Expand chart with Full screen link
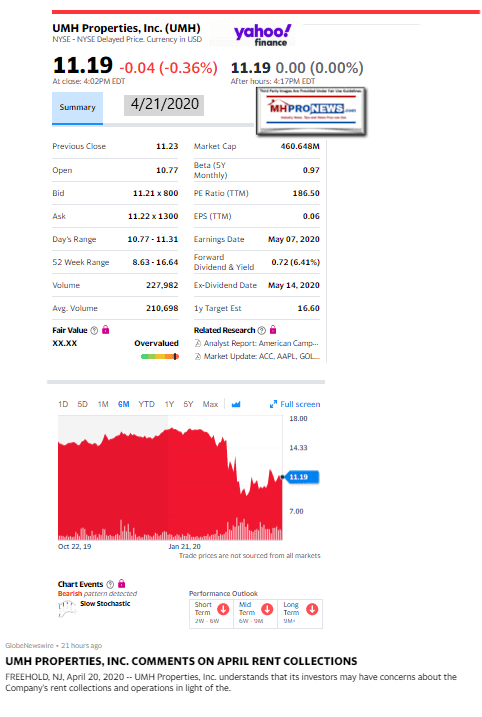 [x=295, y=404]
